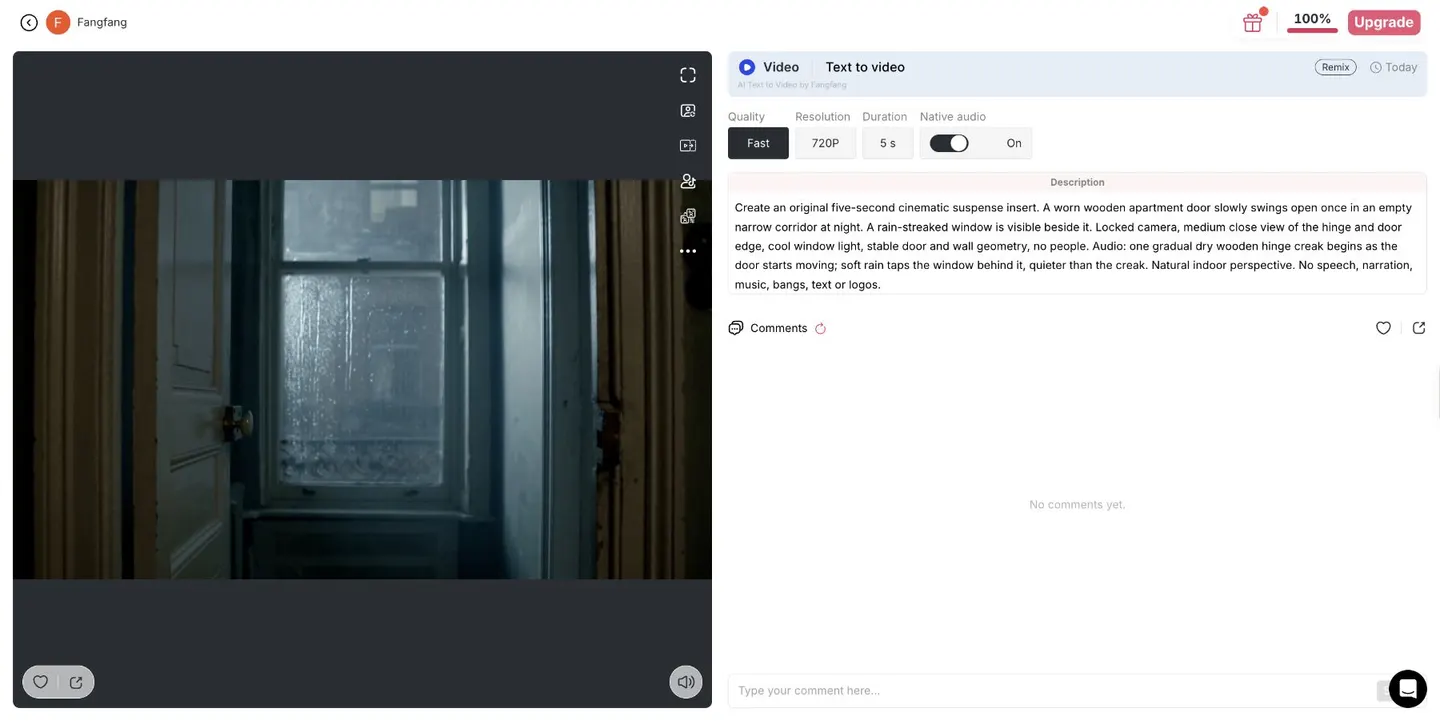Viewport: 1440px width, 721px height.
Task: Share the post via the icon beside Comments
Action: (x=1418, y=328)
